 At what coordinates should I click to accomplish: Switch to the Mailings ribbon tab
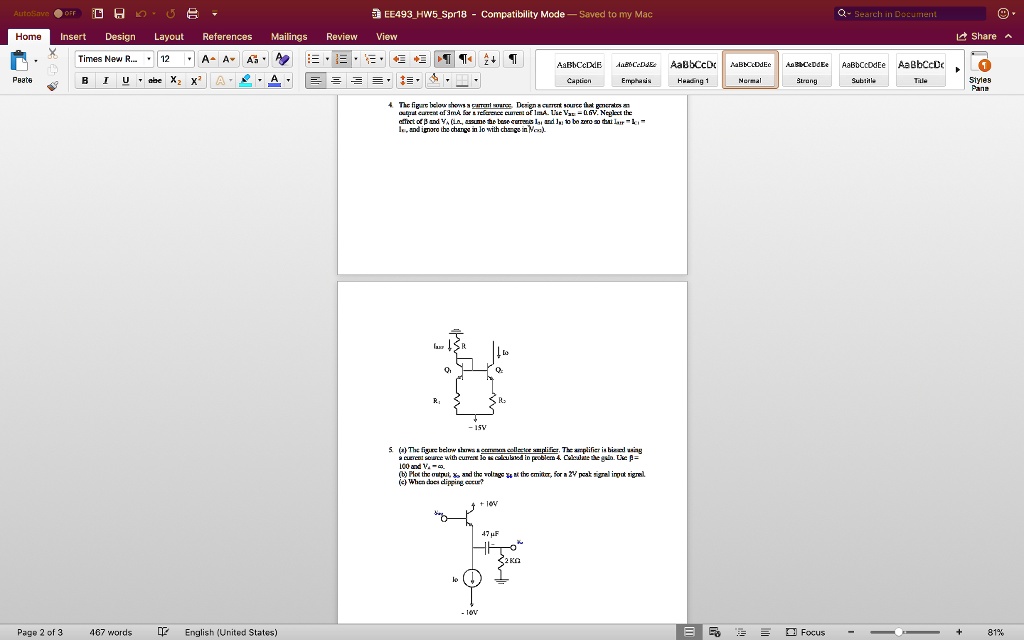[289, 36]
